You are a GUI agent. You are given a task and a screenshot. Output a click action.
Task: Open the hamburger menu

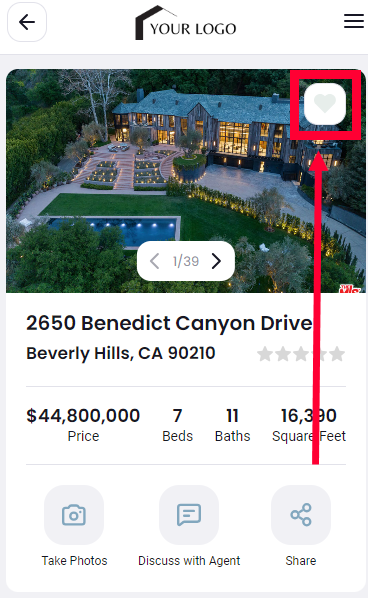point(354,21)
